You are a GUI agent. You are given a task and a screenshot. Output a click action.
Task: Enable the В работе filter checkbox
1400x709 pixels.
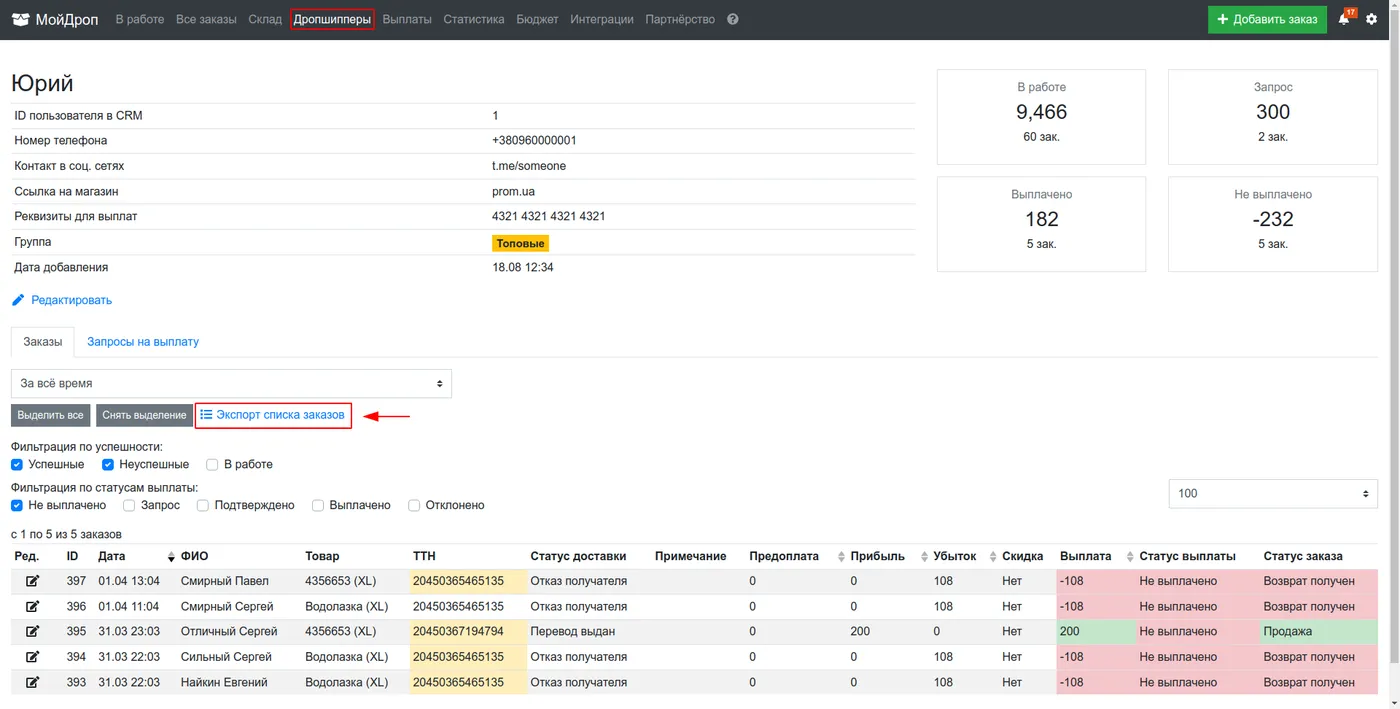click(212, 464)
